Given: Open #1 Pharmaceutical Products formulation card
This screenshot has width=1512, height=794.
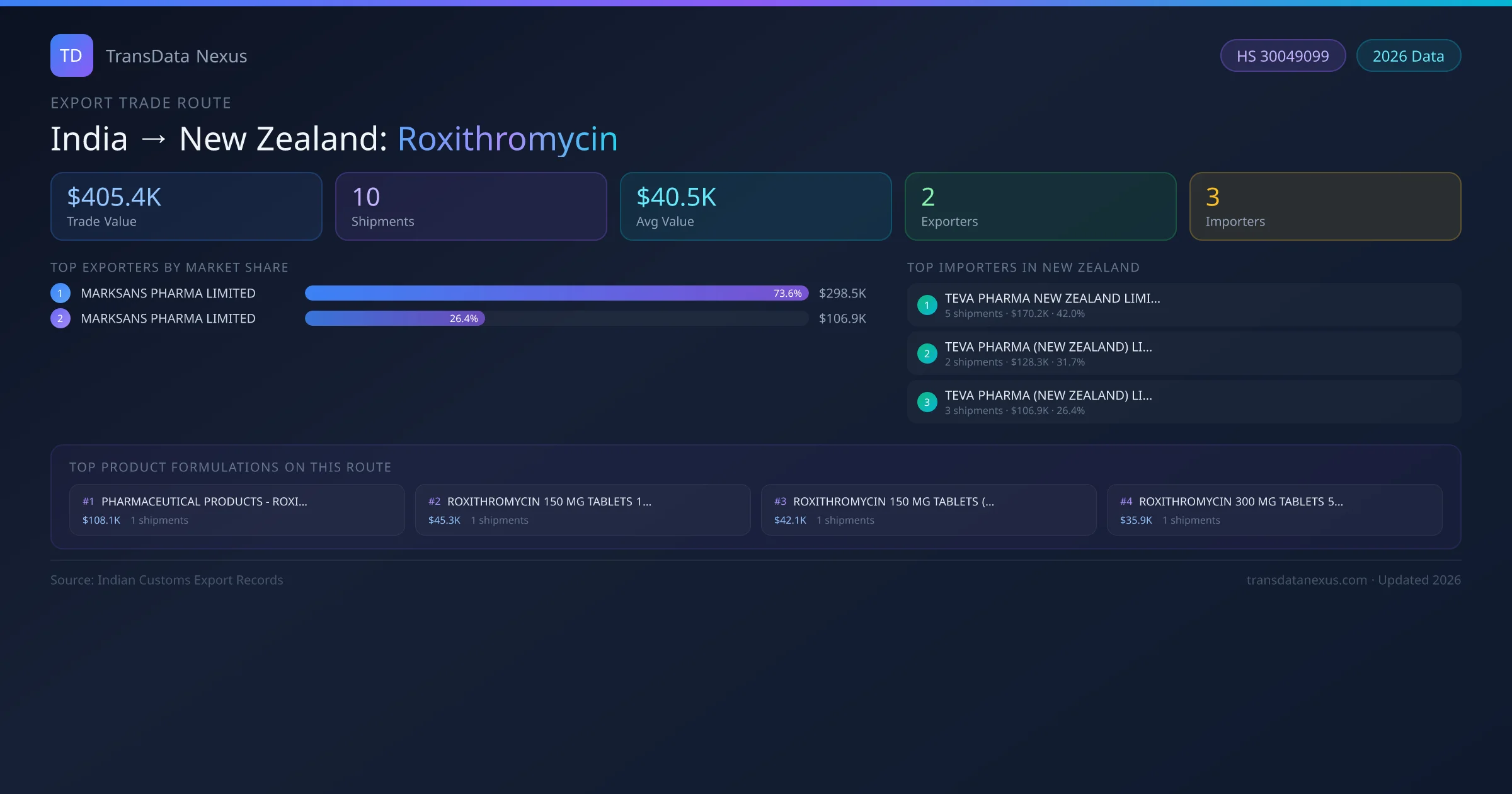Looking at the screenshot, I should point(237,510).
